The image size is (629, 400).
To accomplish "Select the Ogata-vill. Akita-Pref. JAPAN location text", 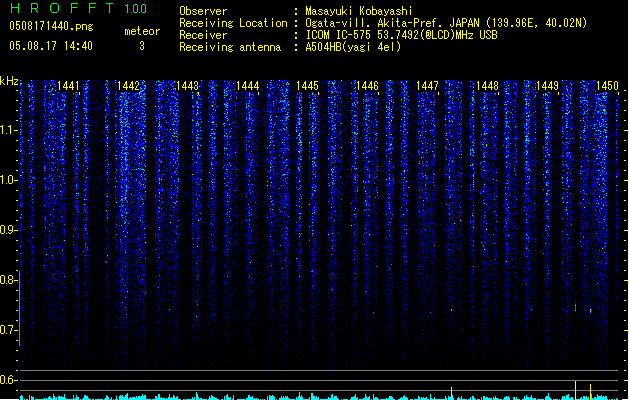I will point(446,23).
